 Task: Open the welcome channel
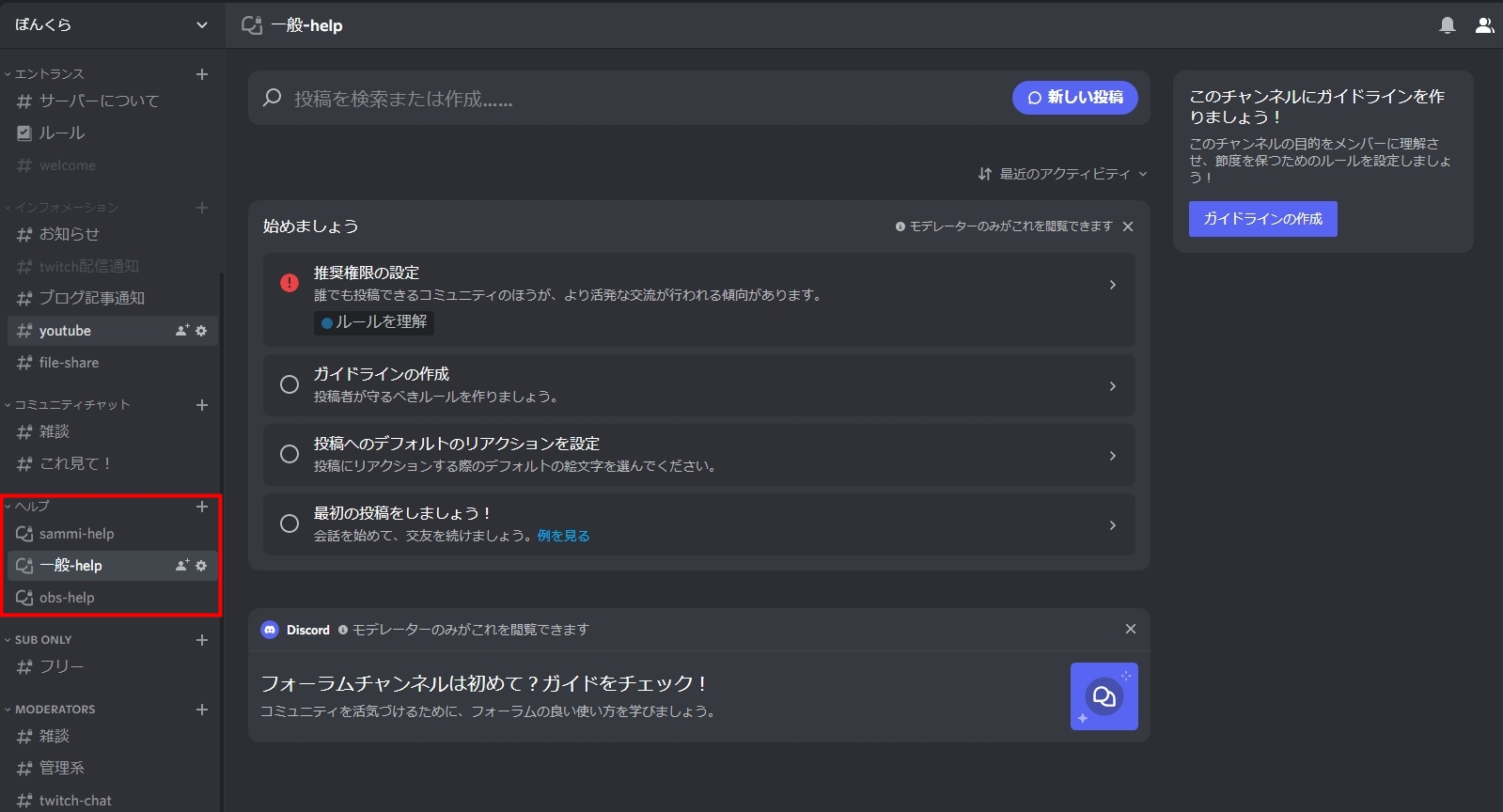(x=113, y=165)
